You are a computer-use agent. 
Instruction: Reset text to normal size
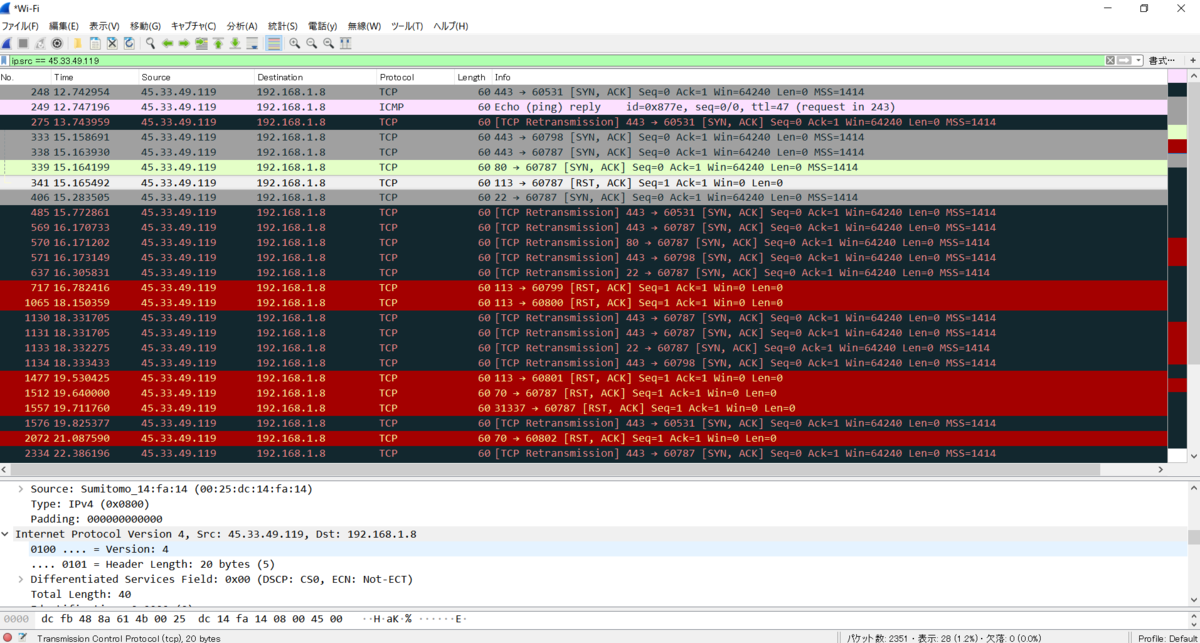click(x=329, y=43)
